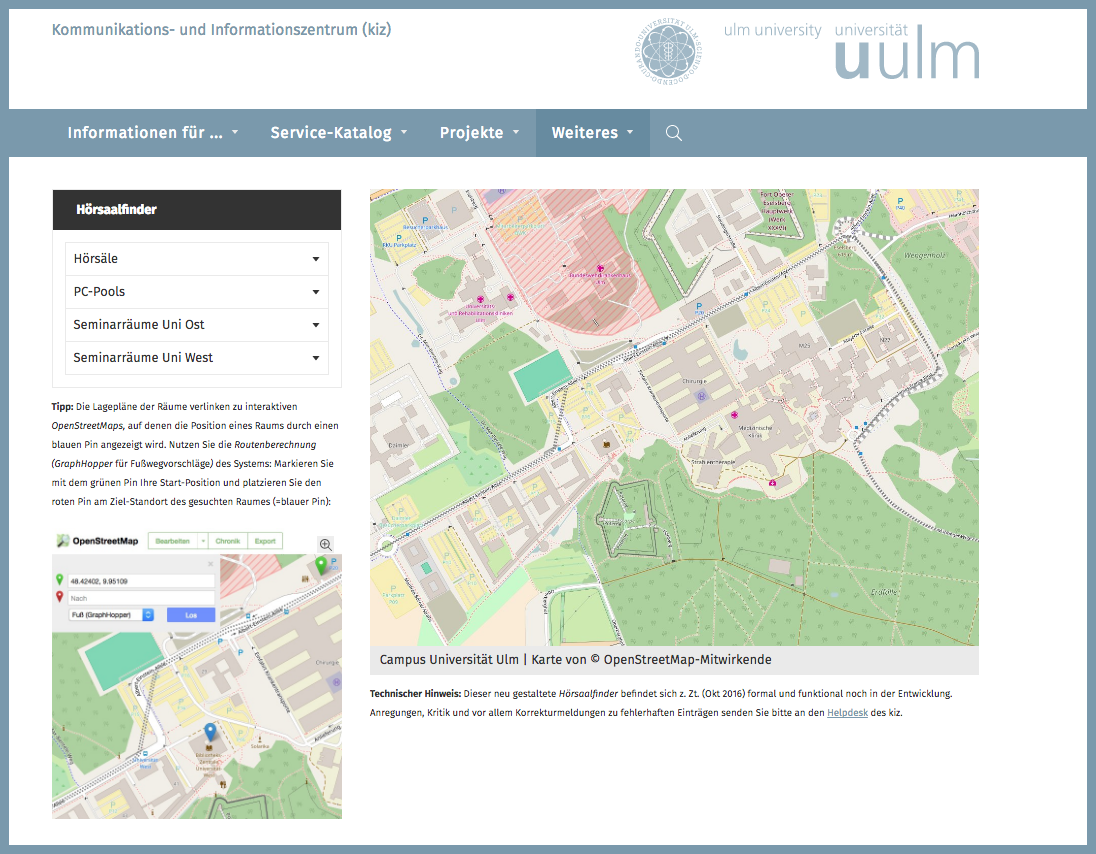Click the search magnifier icon in navbar
1096x854 pixels.
674,133
